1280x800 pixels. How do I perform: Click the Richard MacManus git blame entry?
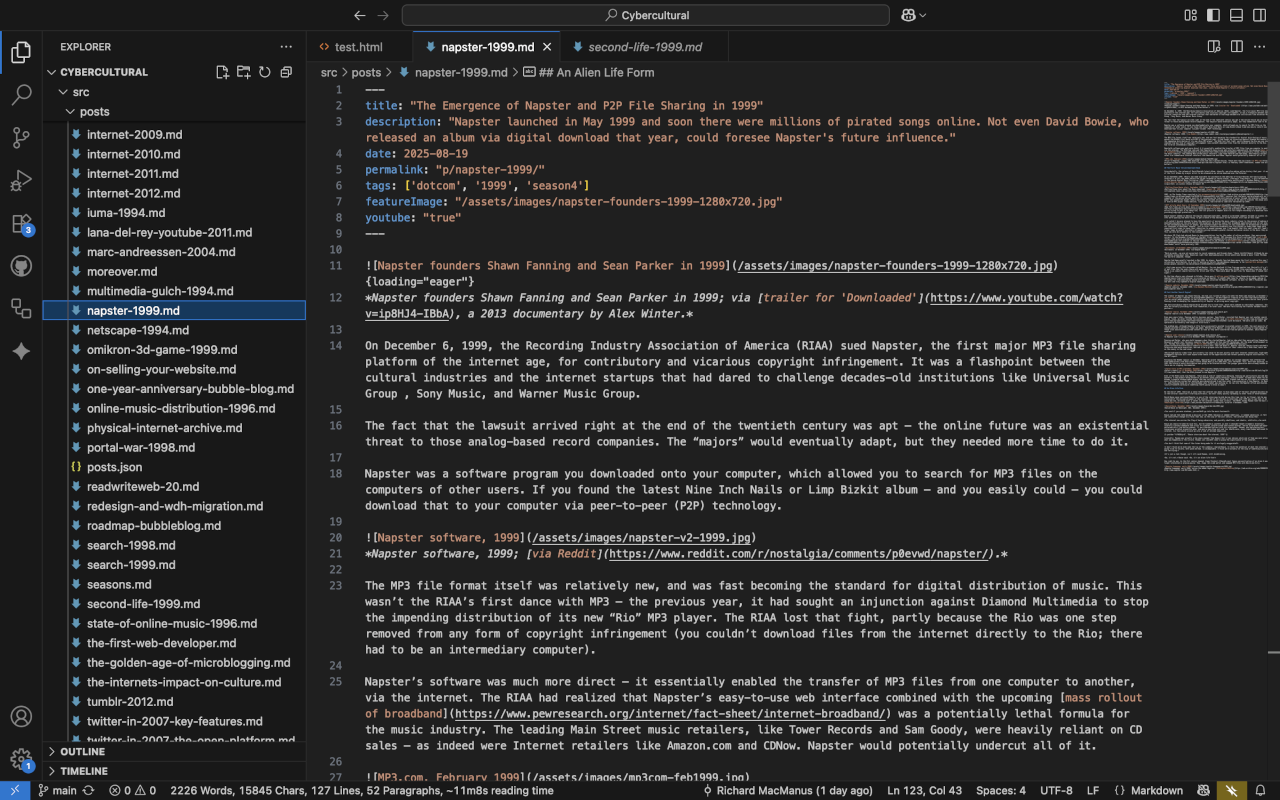click(787, 790)
